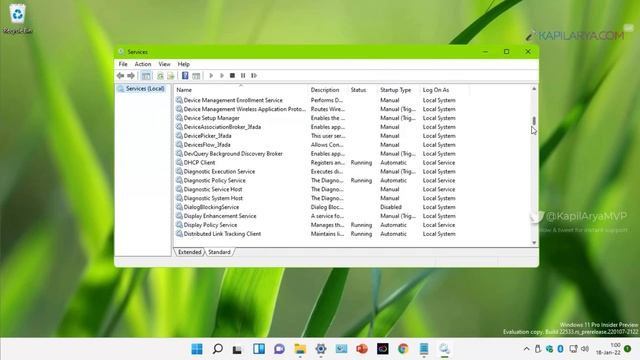Select Diagnostic System Host row
The height and width of the screenshot is (360, 640).
(x=213, y=198)
